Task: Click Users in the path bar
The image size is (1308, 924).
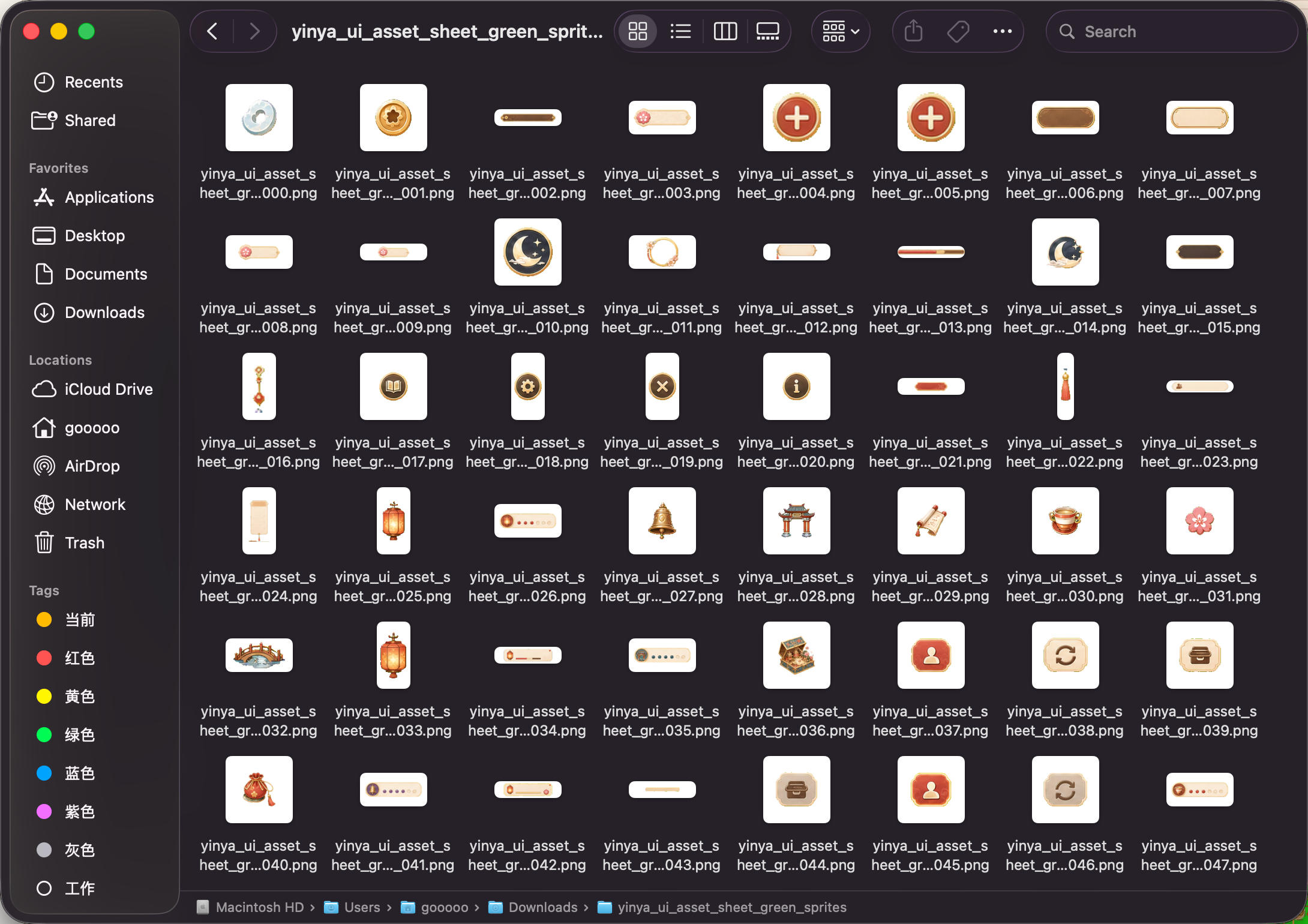Action: tap(353, 907)
